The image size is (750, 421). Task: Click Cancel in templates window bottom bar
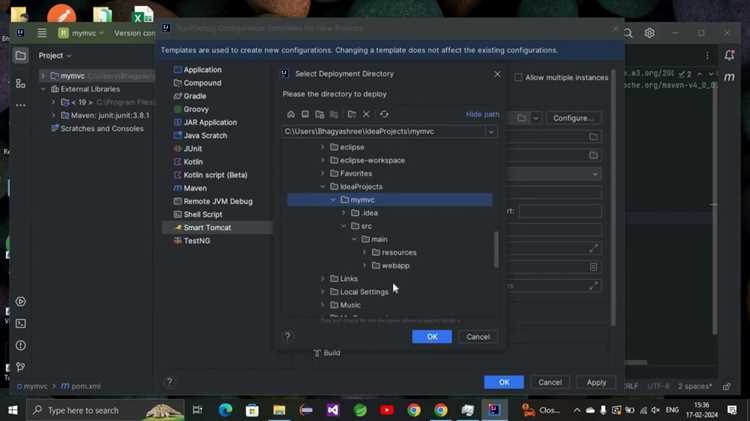pos(550,382)
